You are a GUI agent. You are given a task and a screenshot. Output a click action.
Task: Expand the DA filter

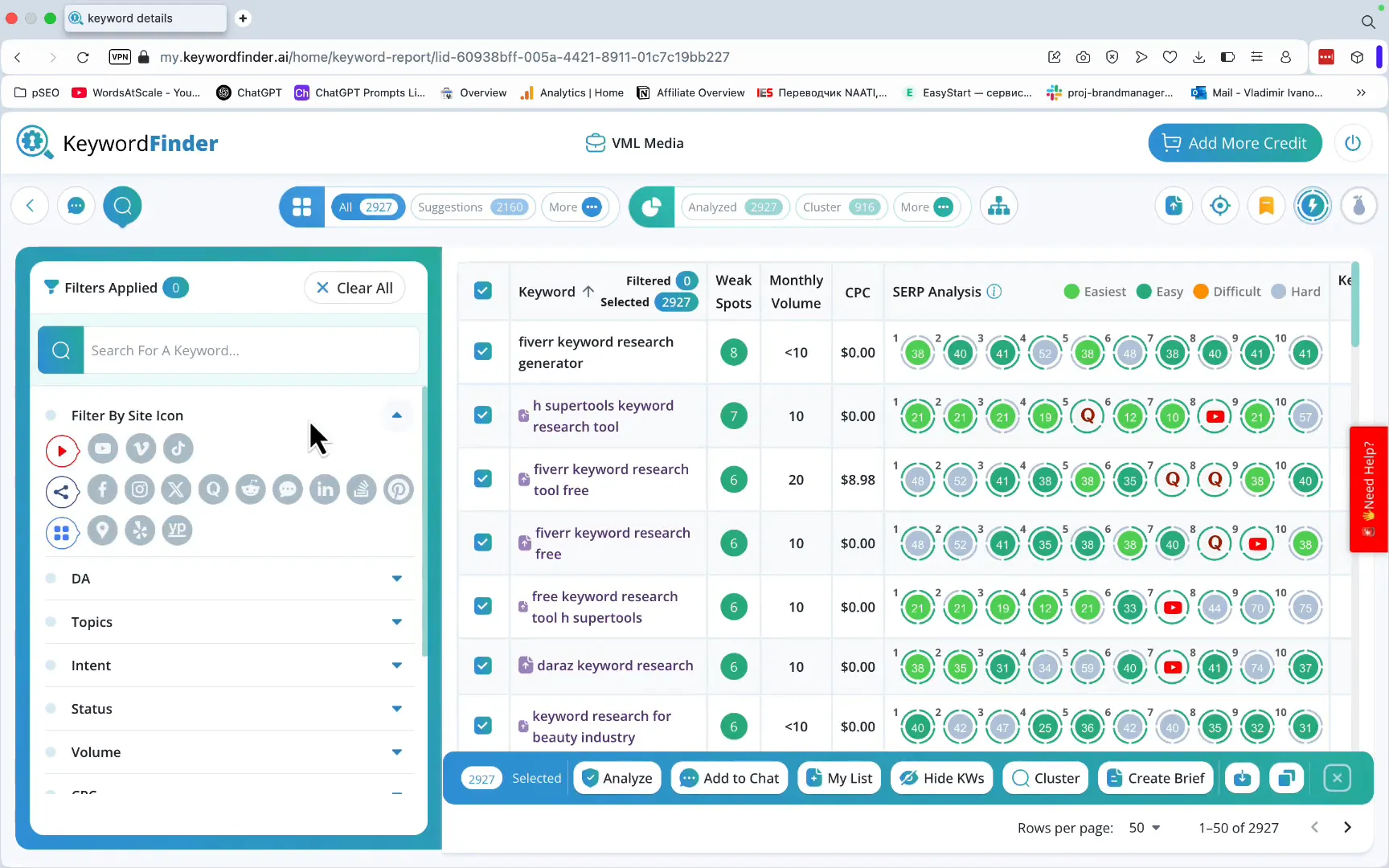tap(396, 579)
